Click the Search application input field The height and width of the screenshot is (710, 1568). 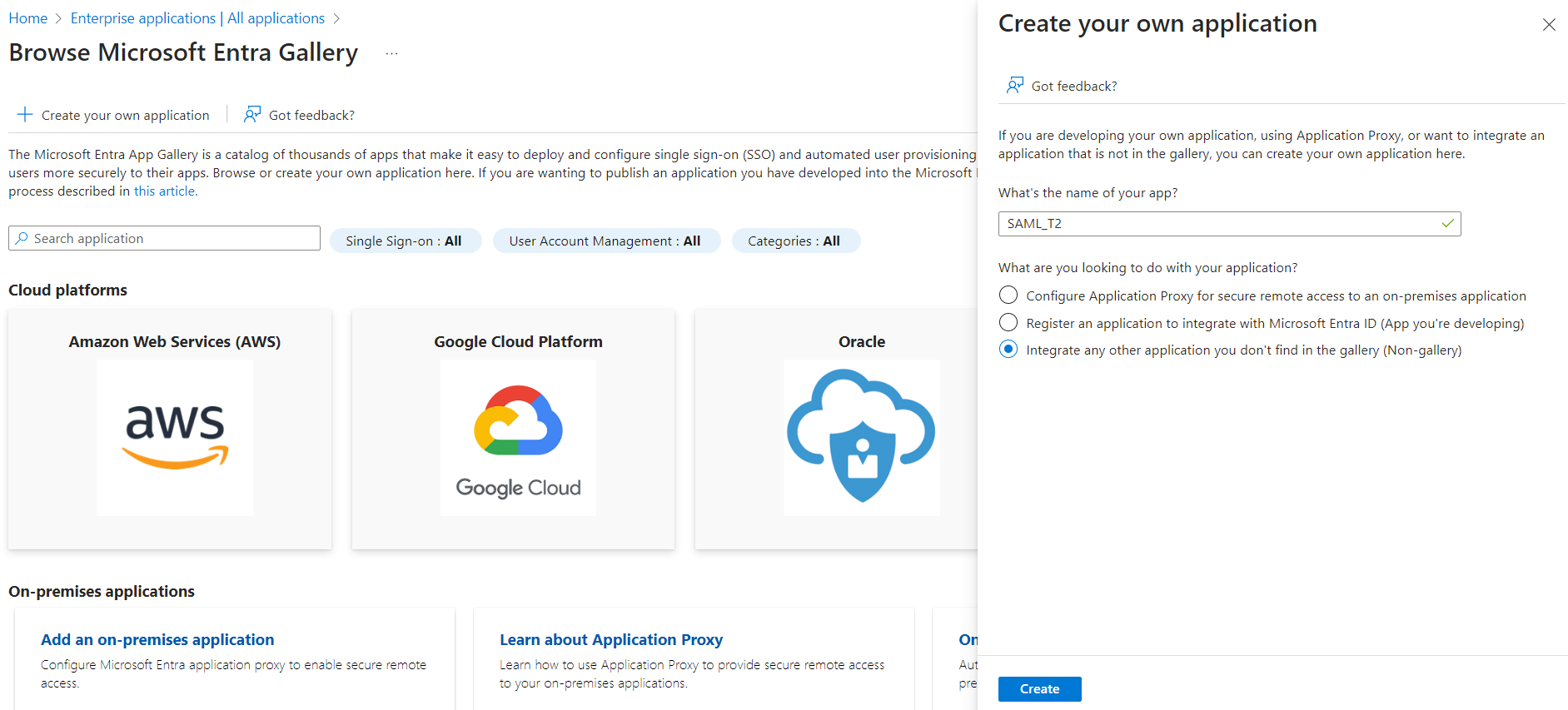(164, 238)
